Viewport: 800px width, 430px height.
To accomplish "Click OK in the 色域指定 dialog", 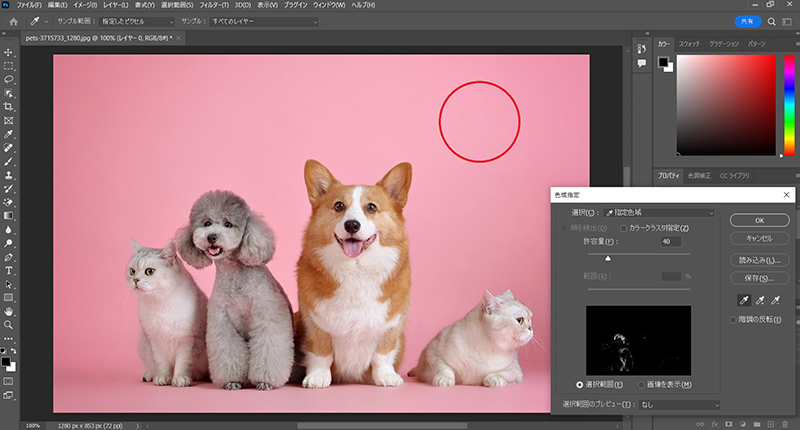I will click(x=760, y=220).
